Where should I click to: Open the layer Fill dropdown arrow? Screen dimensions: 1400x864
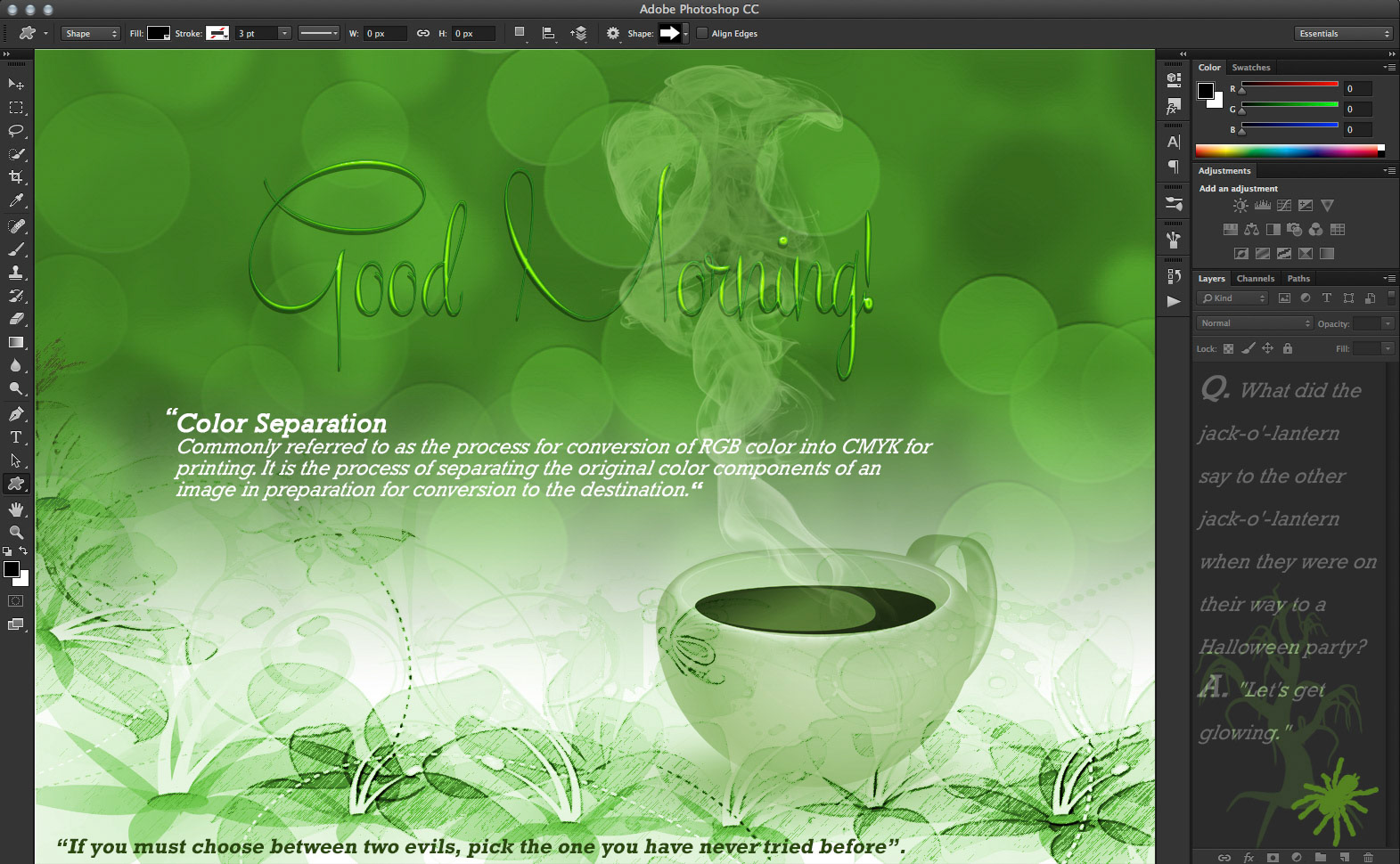click(x=1388, y=348)
